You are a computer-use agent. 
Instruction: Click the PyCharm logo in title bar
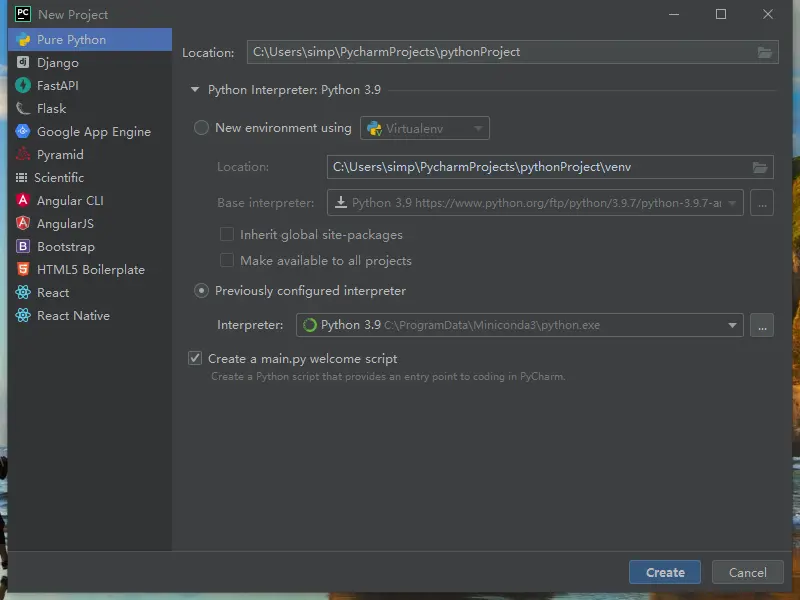tap(23, 14)
